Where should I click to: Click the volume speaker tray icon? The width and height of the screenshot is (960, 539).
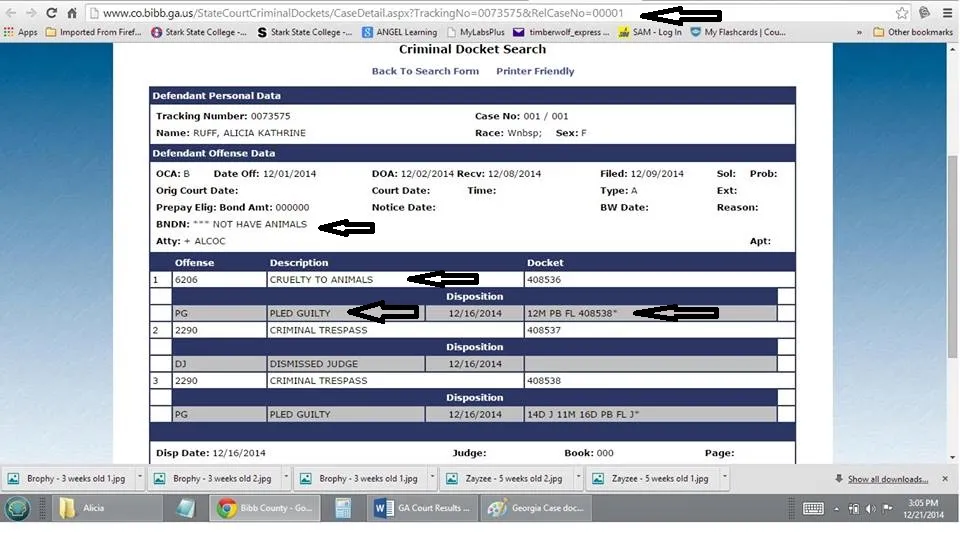(x=870, y=508)
